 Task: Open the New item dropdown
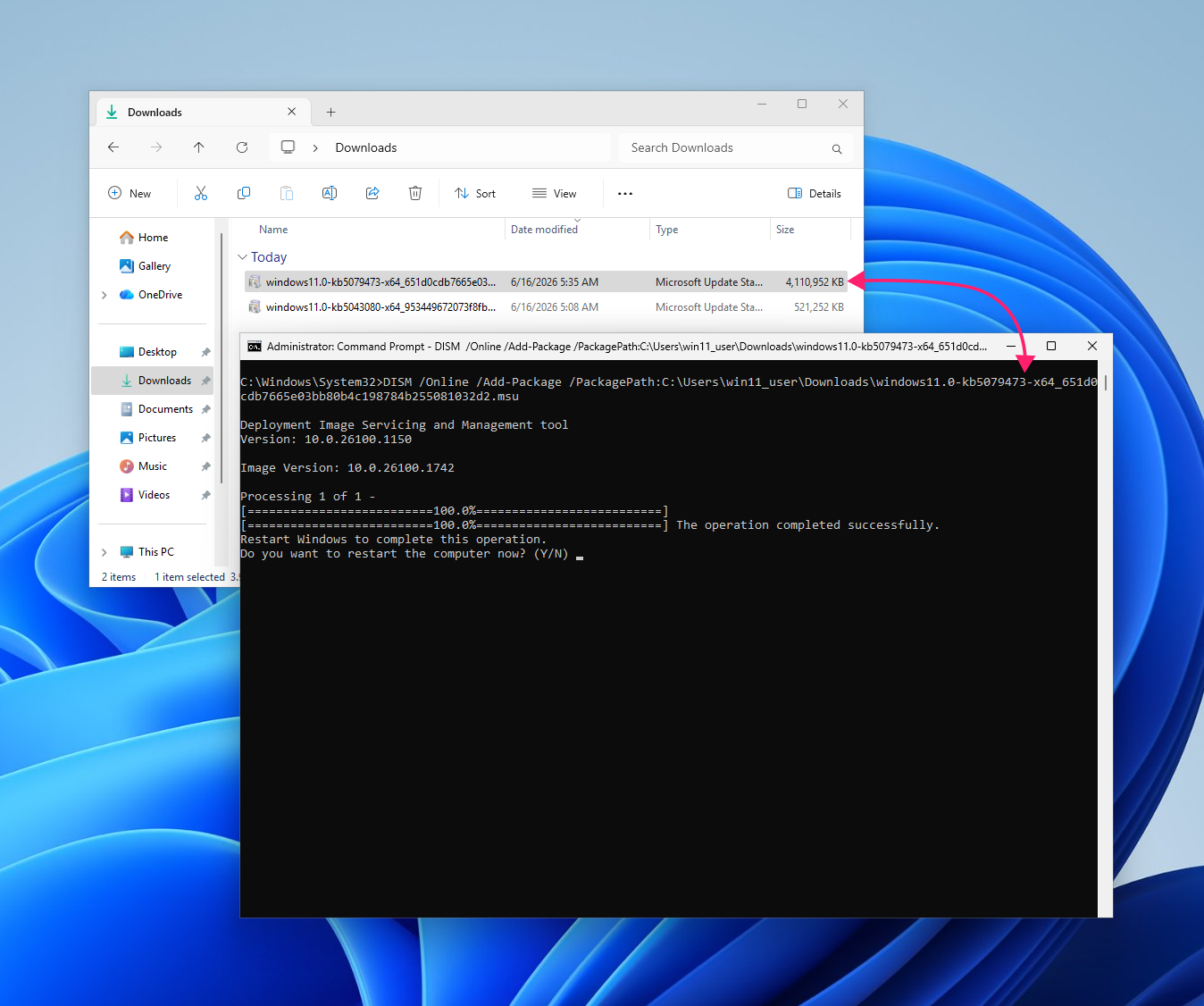pyautogui.click(x=130, y=193)
